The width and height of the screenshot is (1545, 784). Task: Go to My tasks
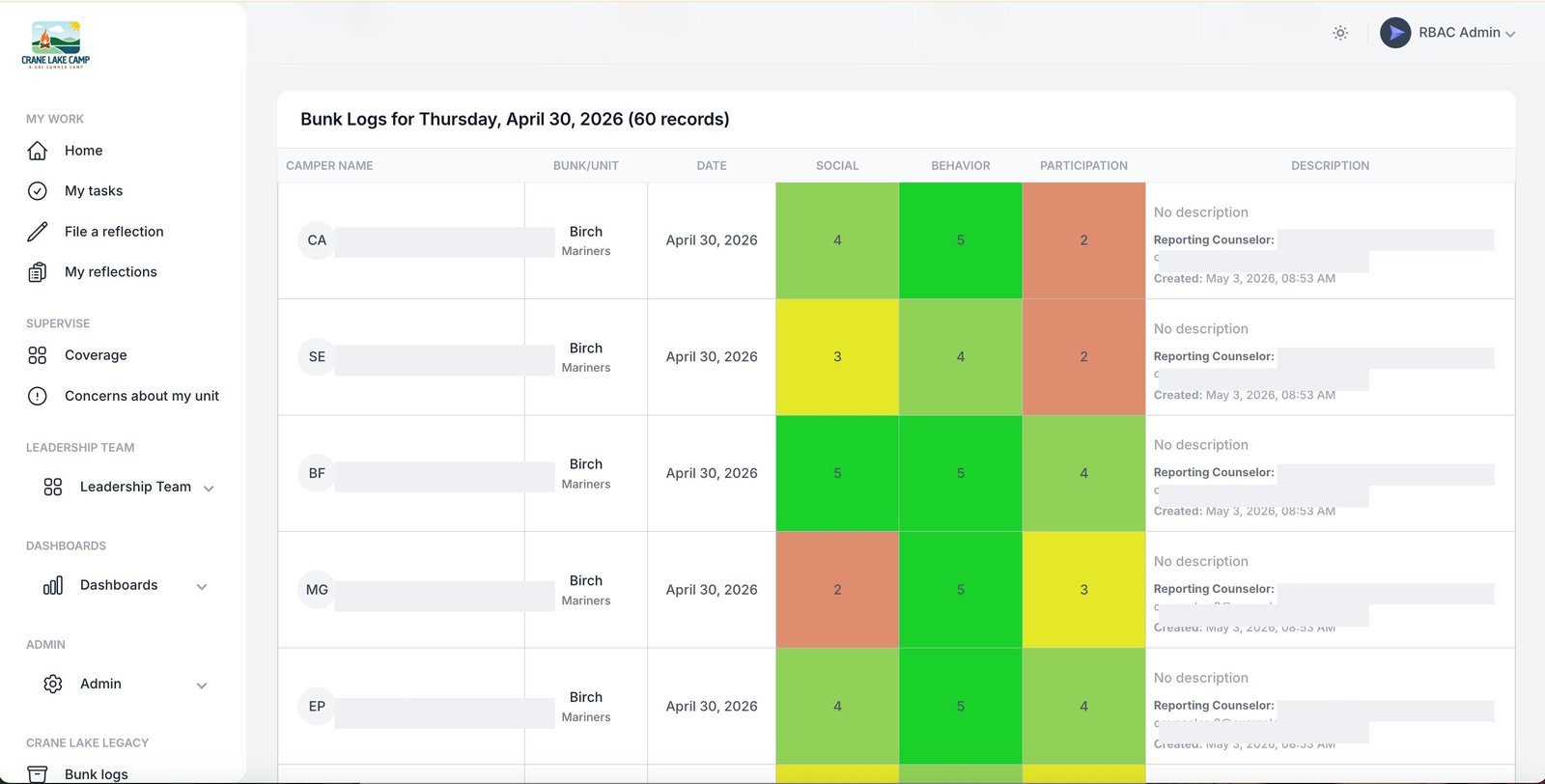pyautogui.click(x=94, y=191)
